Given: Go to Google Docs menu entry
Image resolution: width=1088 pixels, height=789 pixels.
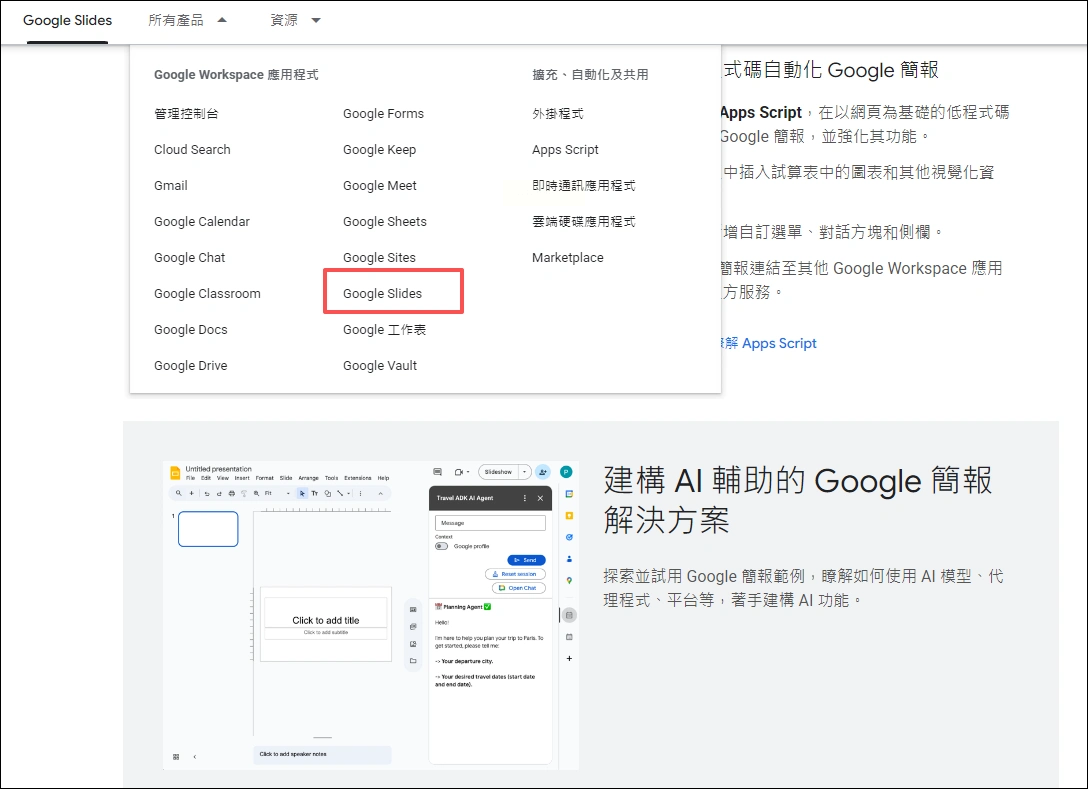Looking at the screenshot, I should click(x=191, y=330).
